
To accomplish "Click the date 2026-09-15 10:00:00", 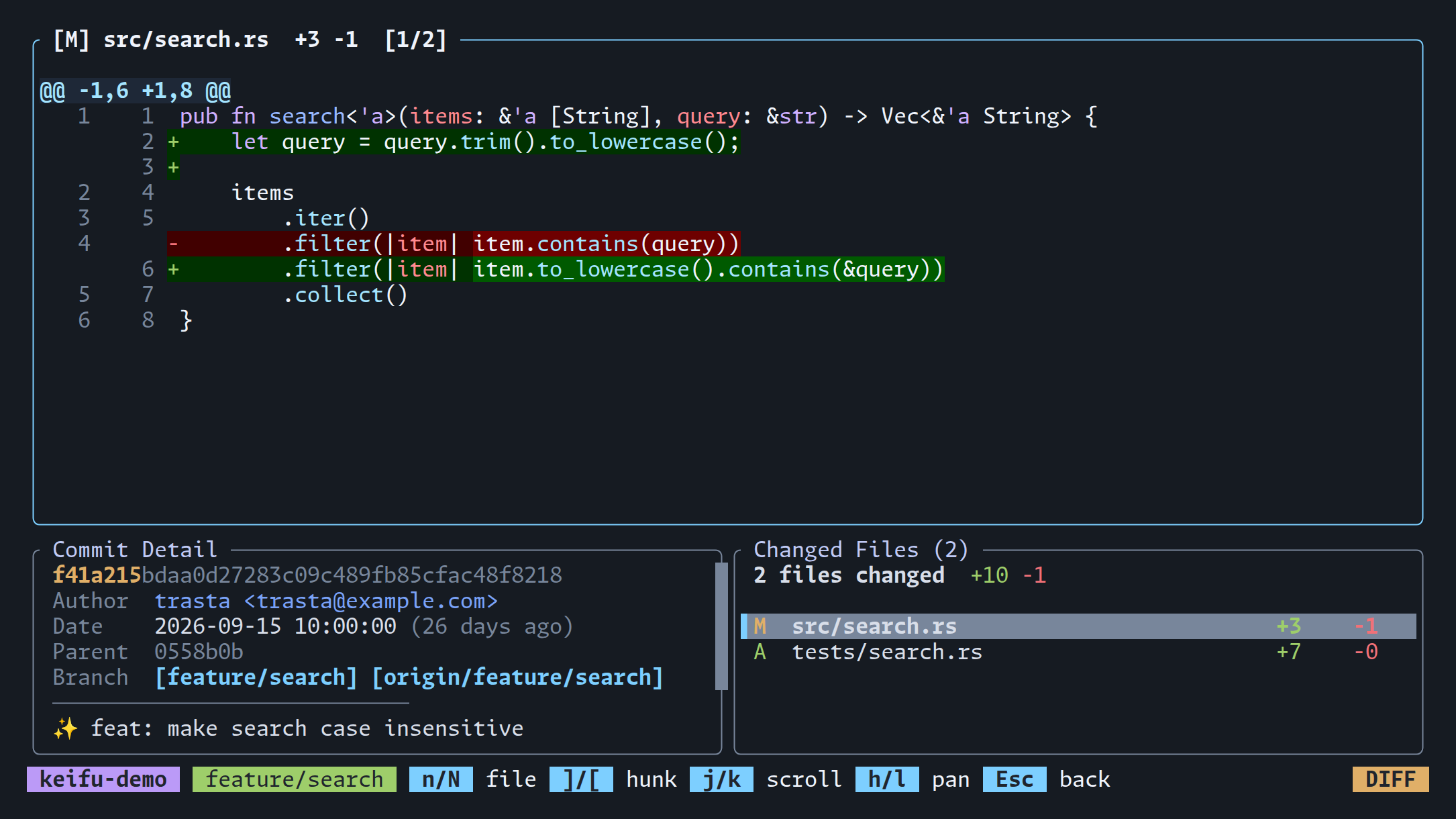I will coord(275,626).
